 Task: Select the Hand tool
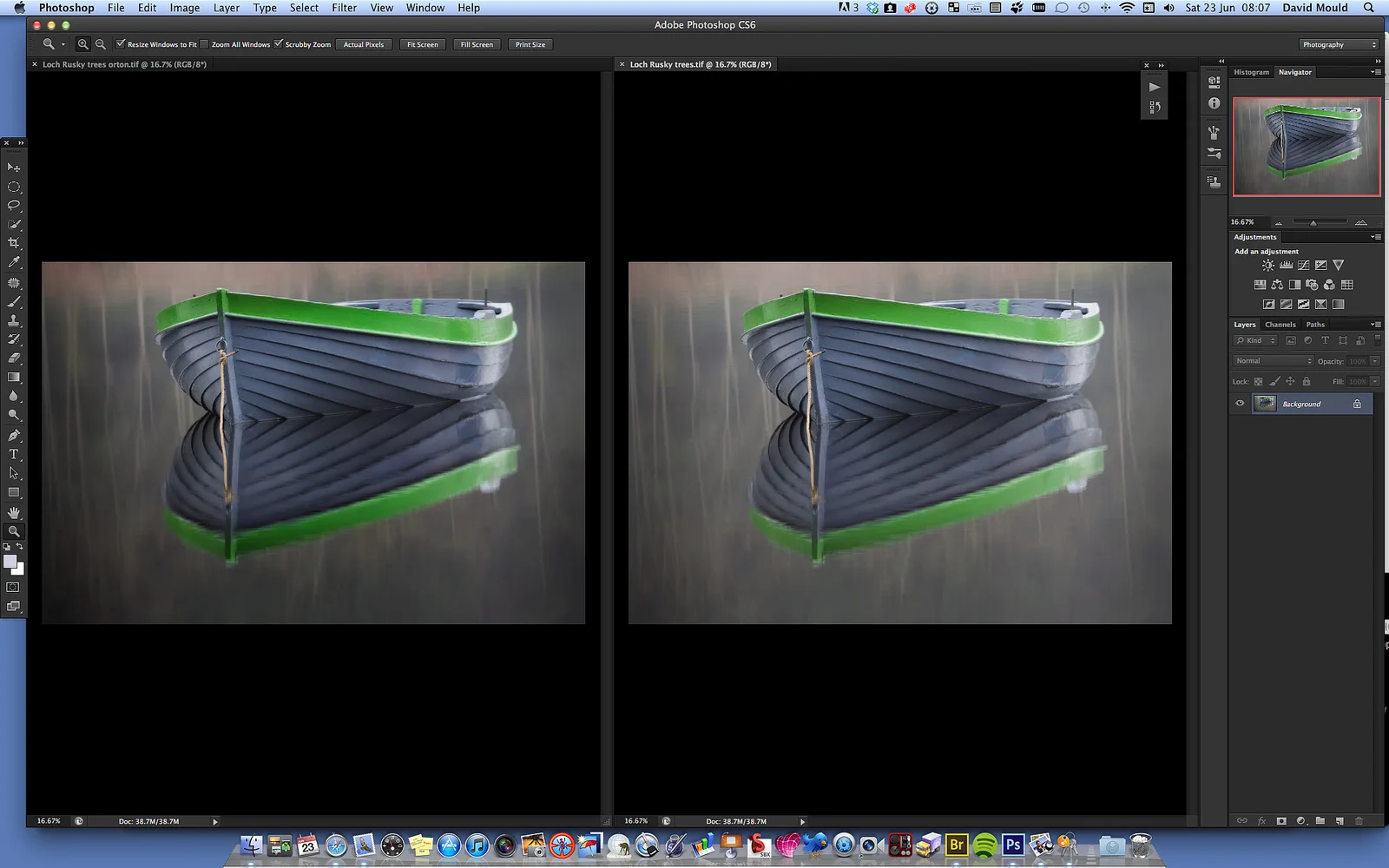(x=14, y=513)
